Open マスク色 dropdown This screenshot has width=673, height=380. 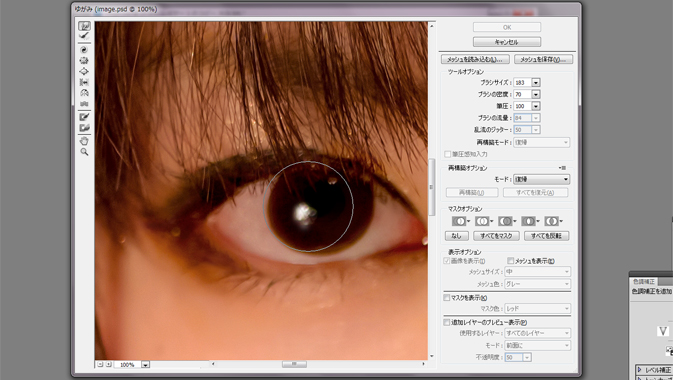[537, 308]
